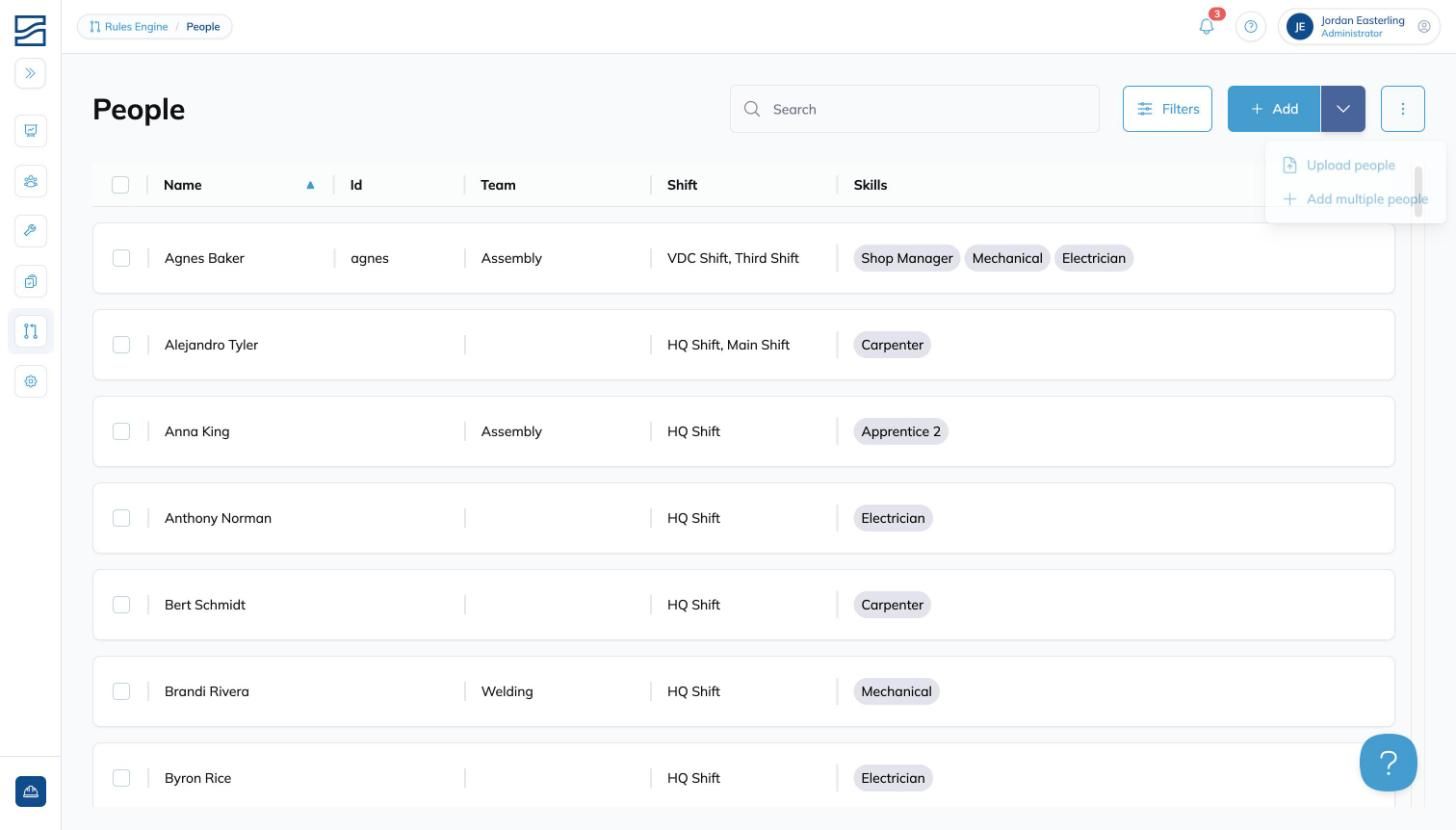Sort by the Skills column header
The height and width of the screenshot is (830, 1456).
click(870, 185)
